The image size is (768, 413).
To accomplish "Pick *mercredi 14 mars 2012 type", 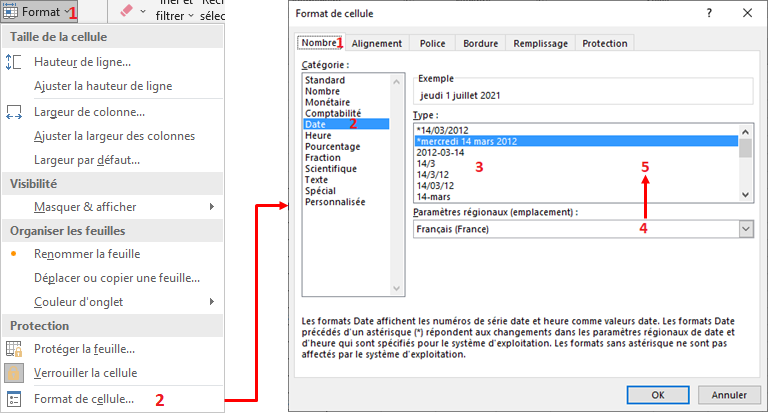I will pos(576,141).
